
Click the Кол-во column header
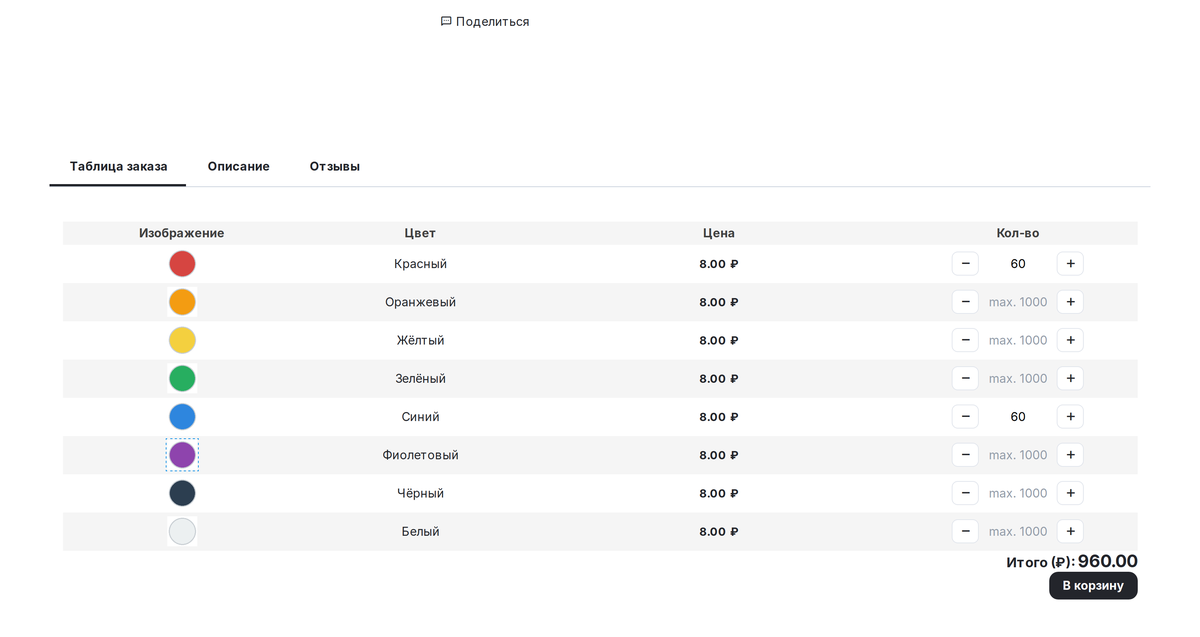(x=1018, y=233)
